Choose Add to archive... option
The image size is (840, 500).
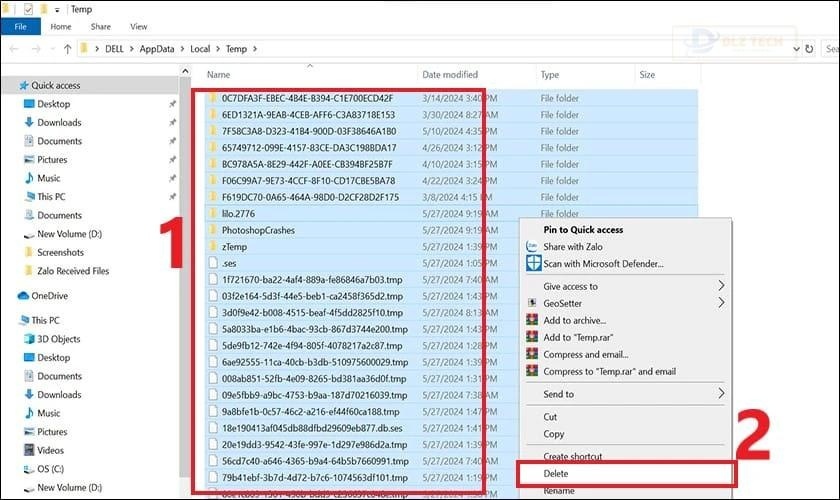pos(574,320)
